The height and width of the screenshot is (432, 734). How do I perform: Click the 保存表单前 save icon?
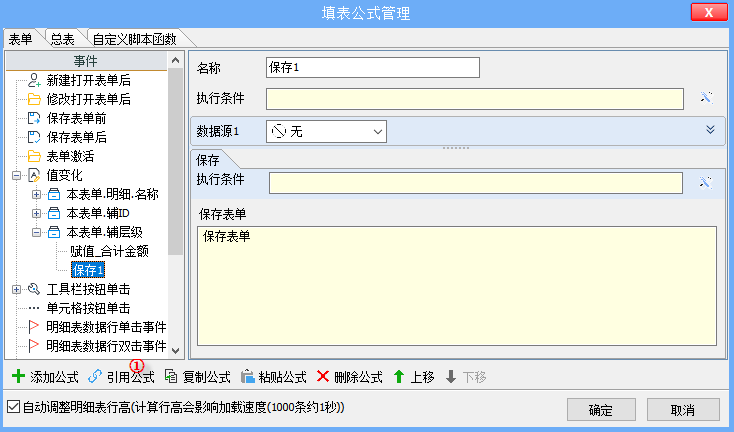pyautogui.click(x=34, y=118)
